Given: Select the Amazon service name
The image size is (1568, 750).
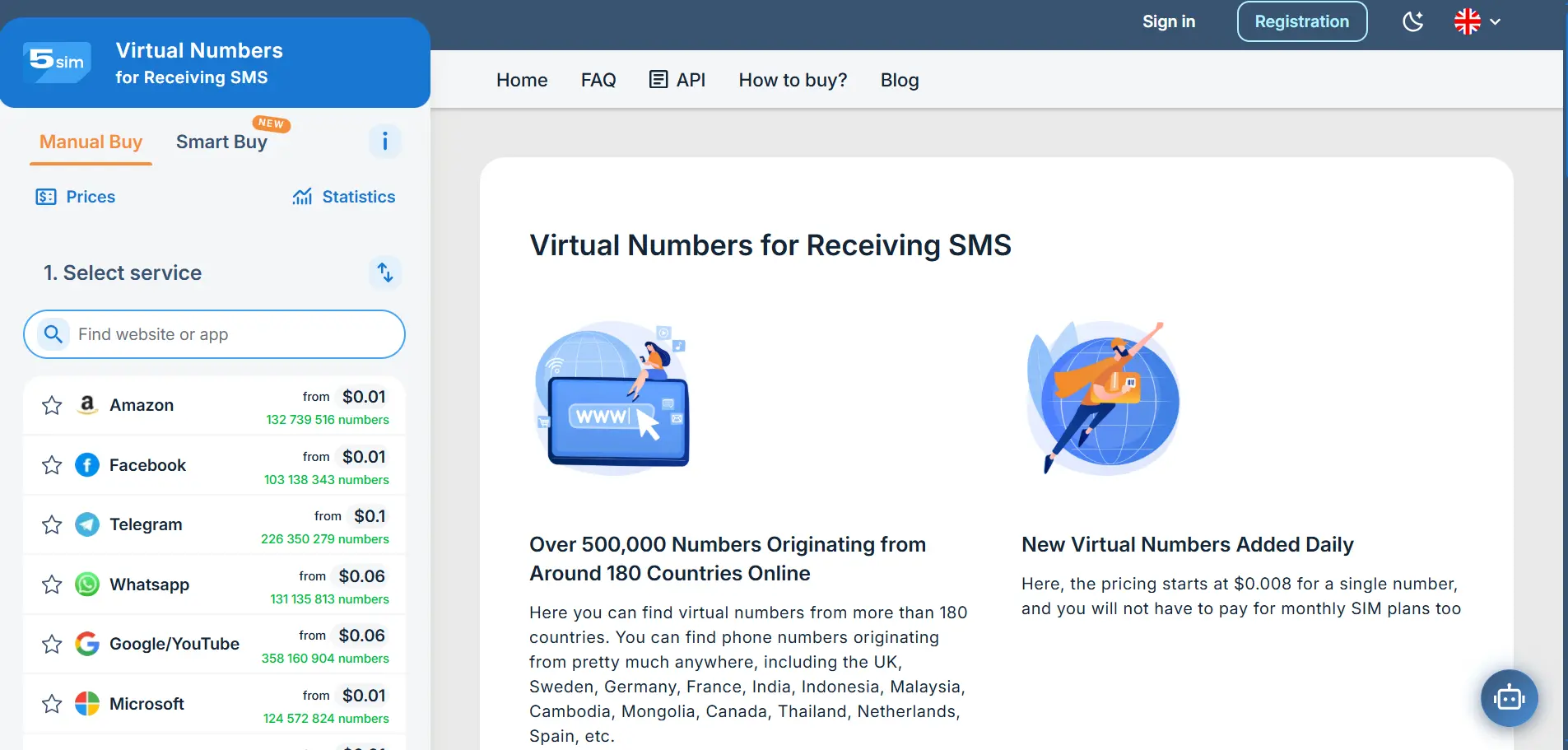Looking at the screenshot, I should coord(142,405).
